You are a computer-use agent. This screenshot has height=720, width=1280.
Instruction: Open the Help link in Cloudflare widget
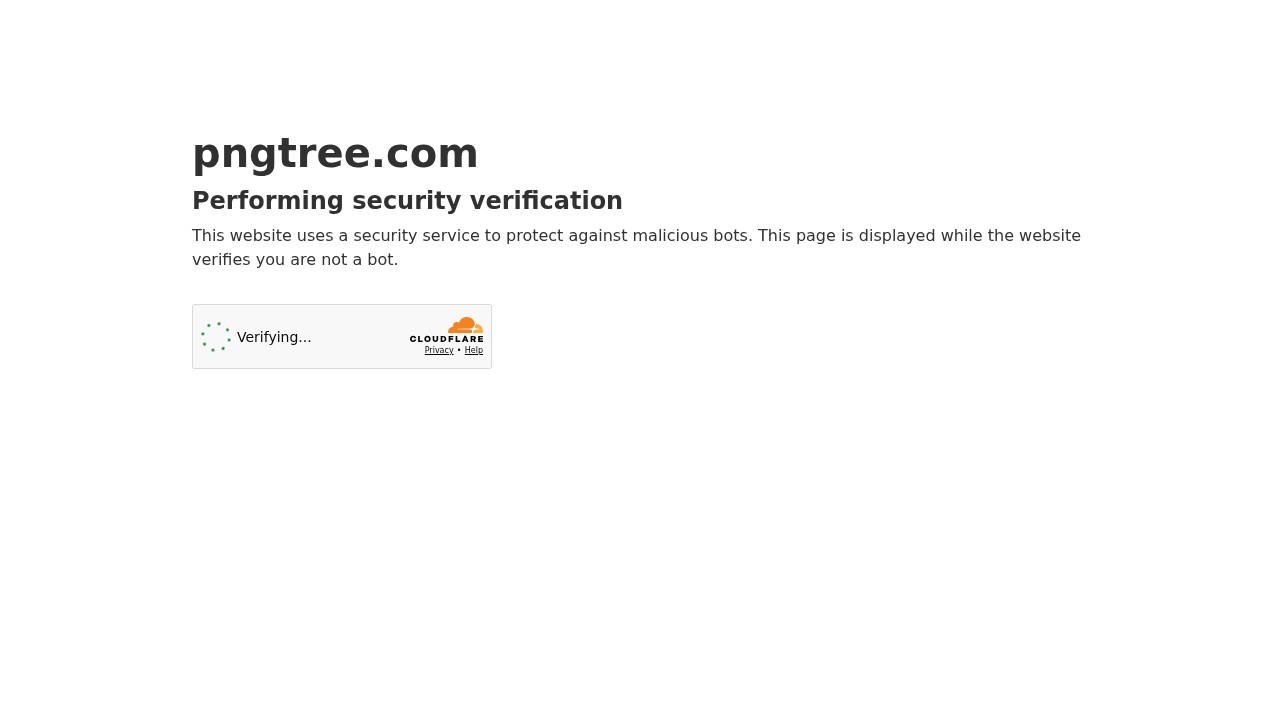(x=474, y=350)
